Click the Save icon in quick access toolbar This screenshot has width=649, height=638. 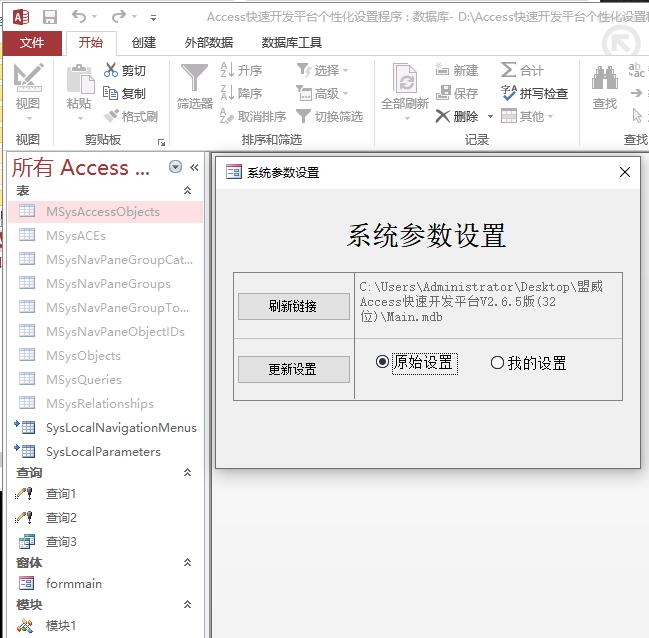[50, 17]
